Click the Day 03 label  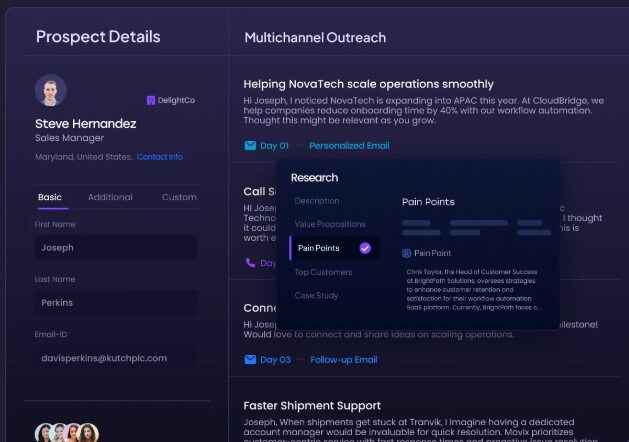[x=275, y=360]
